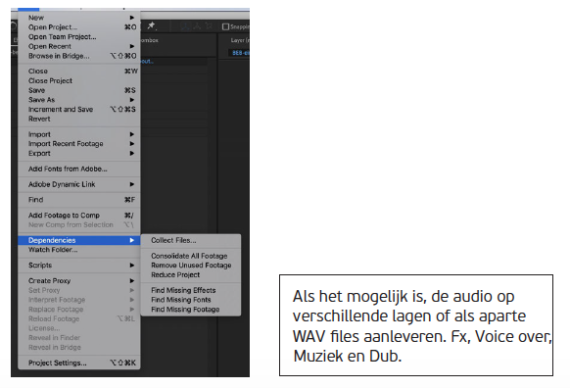Expand Adobe Dynamic Link submenu
The height and width of the screenshot is (388, 570).
[x=79, y=184]
